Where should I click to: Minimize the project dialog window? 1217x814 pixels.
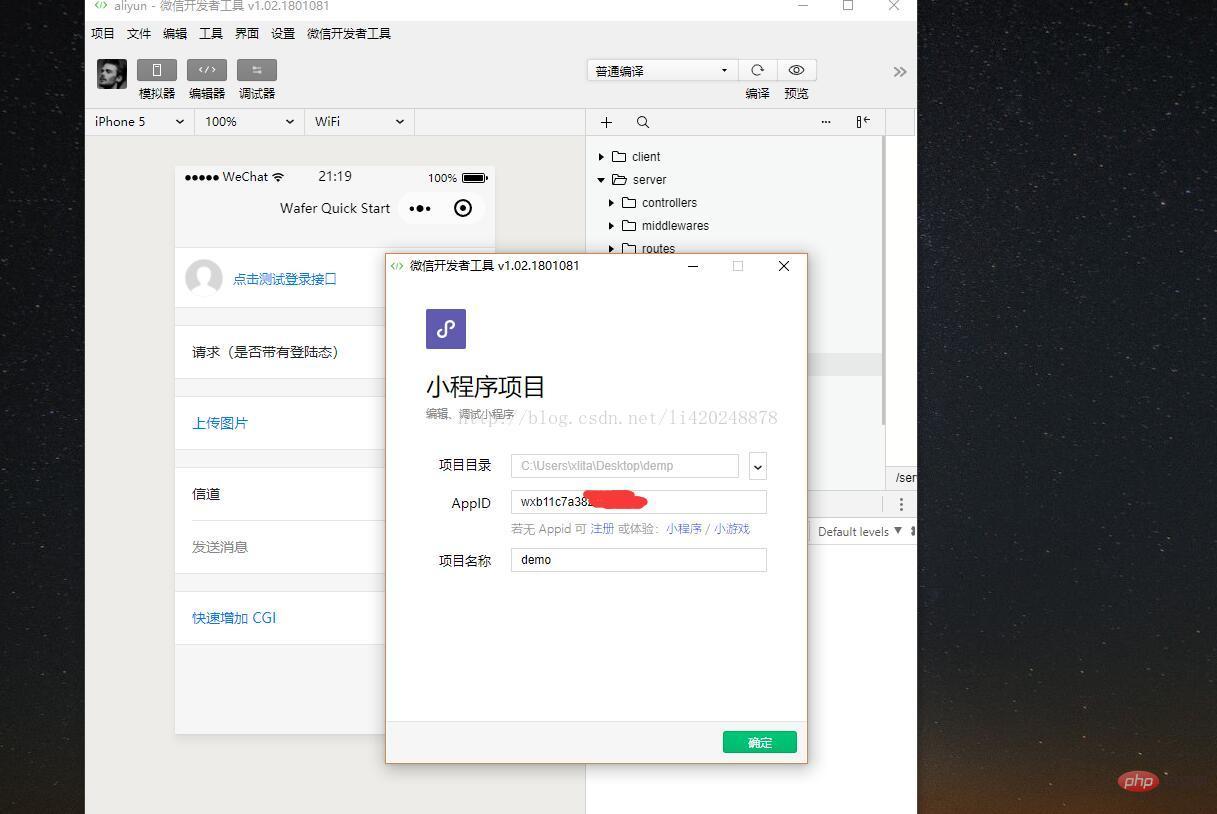[x=693, y=266]
